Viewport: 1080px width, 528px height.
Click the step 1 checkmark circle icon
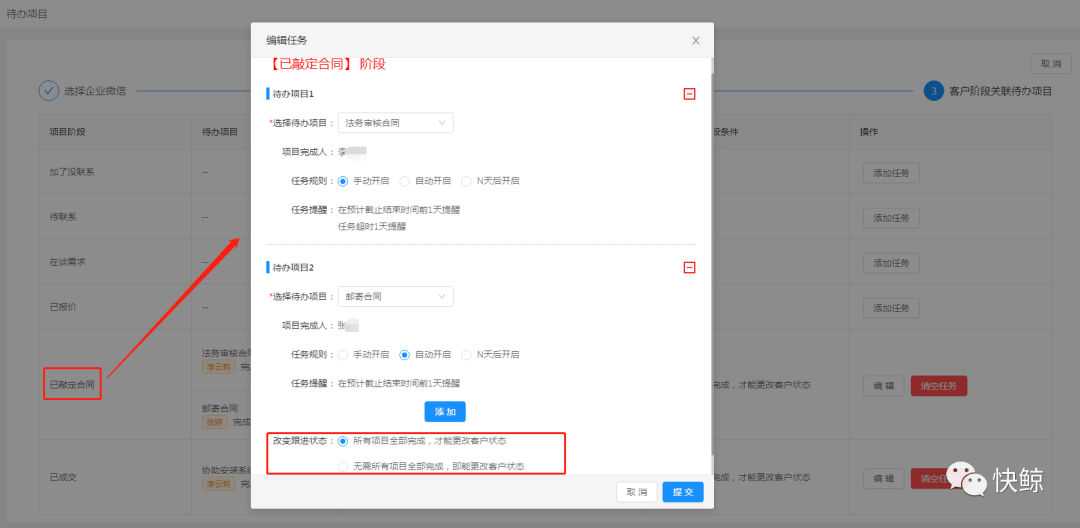coord(49,91)
